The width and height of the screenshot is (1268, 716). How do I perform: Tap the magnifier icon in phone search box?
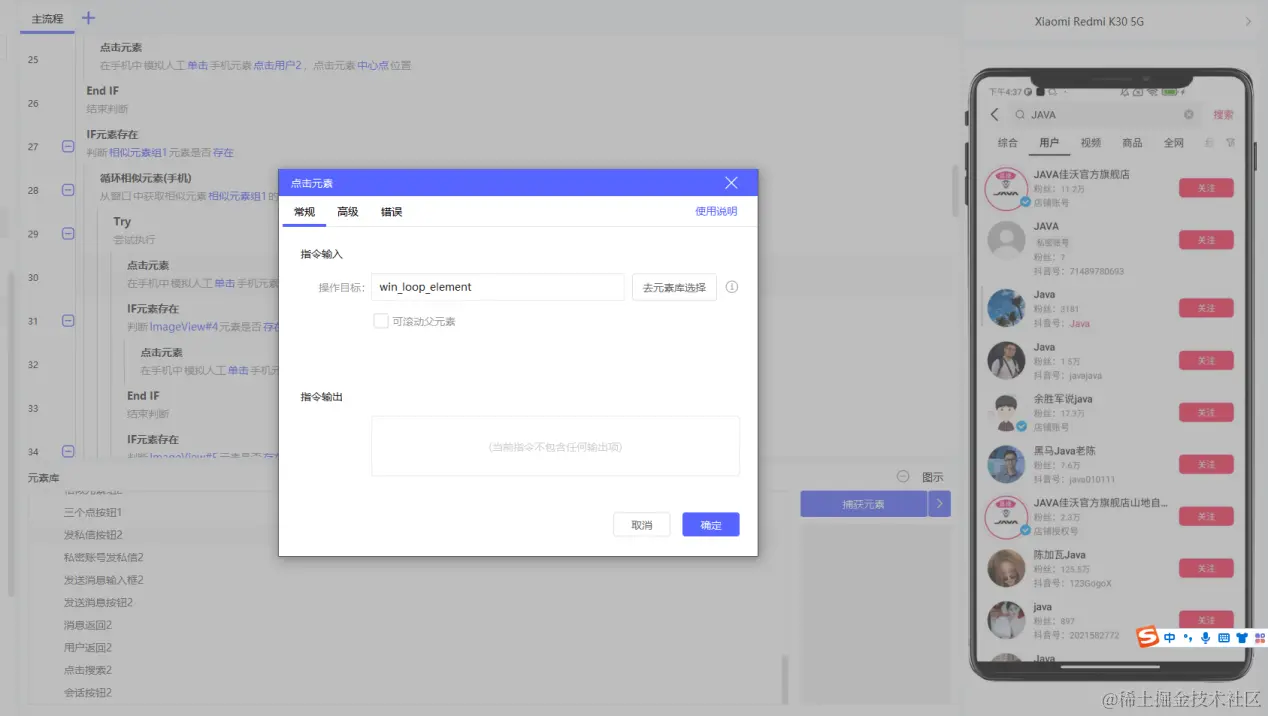point(1019,115)
